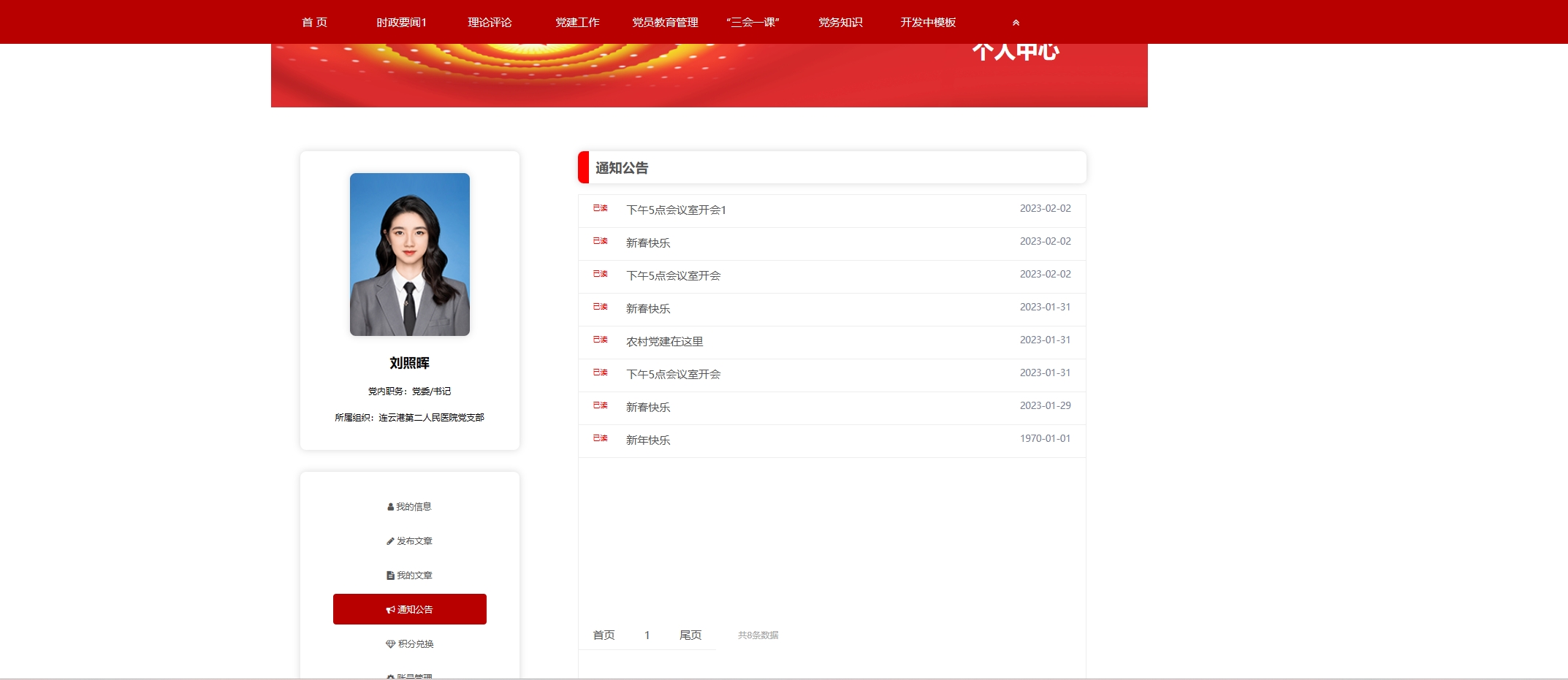This screenshot has height=680, width=1568.
Task: Click the date 1970-01-01
Action: (1045, 439)
